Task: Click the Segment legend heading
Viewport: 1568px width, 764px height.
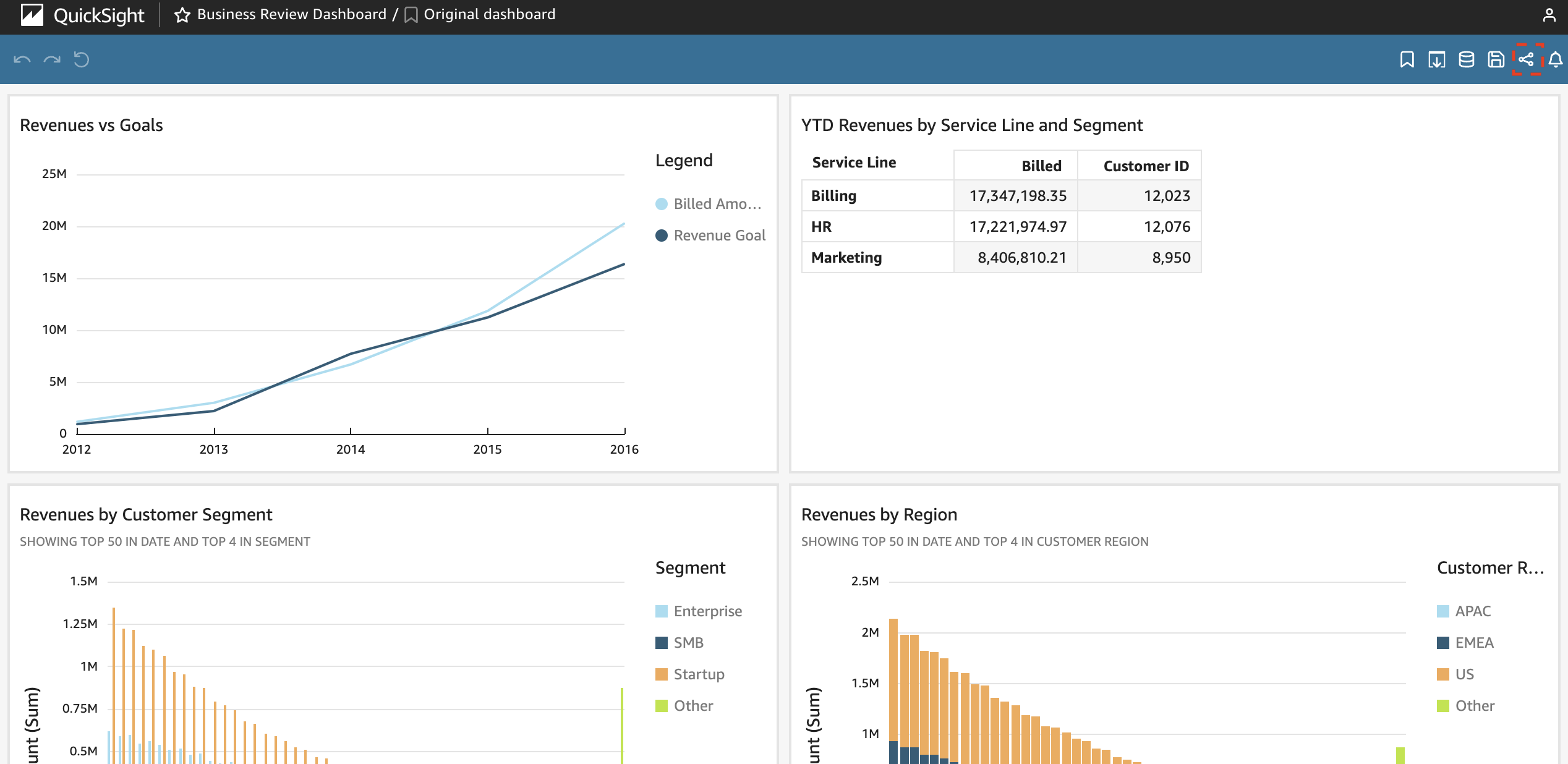Action: click(690, 568)
